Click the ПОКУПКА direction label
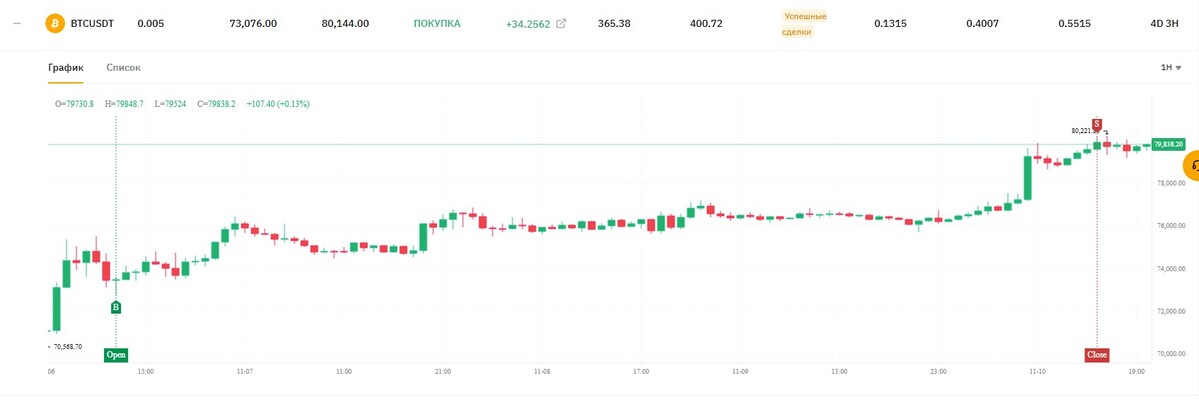This screenshot has width=1199, height=400. (437, 24)
